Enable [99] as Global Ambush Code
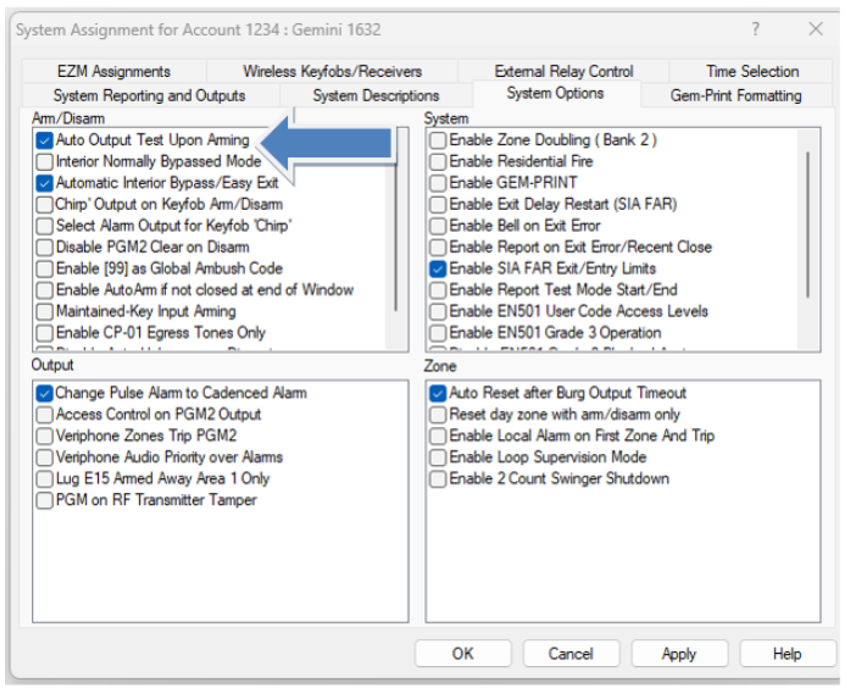 tap(44, 269)
